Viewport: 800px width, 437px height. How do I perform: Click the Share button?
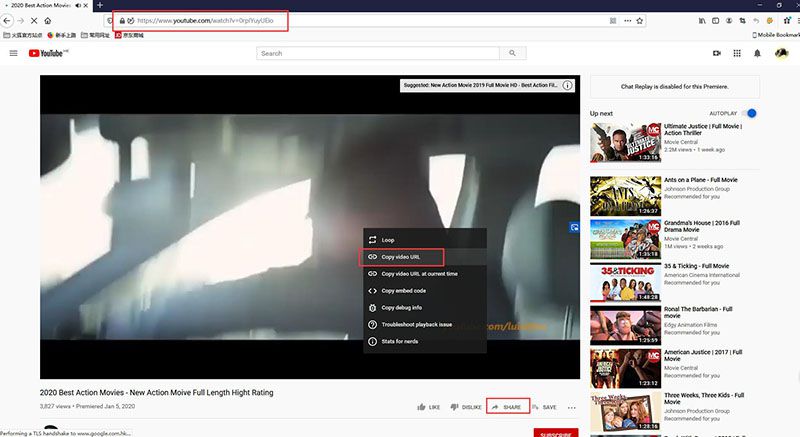click(507, 407)
